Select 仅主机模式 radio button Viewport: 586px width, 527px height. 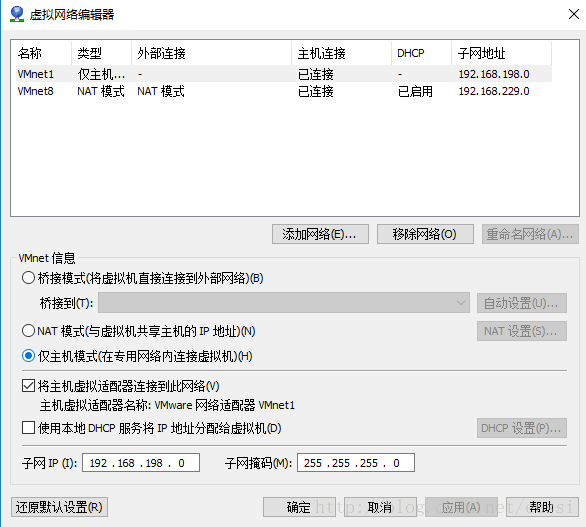click(28, 356)
